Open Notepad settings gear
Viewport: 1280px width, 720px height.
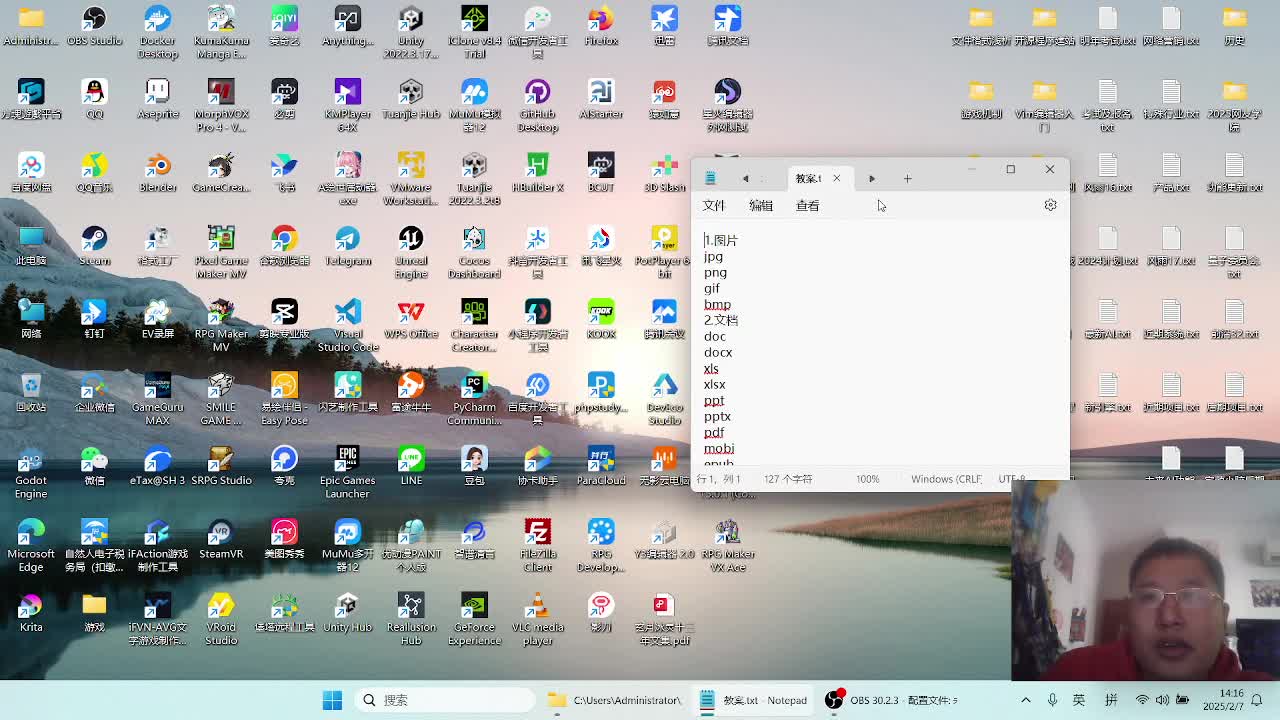tap(1050, 205)
